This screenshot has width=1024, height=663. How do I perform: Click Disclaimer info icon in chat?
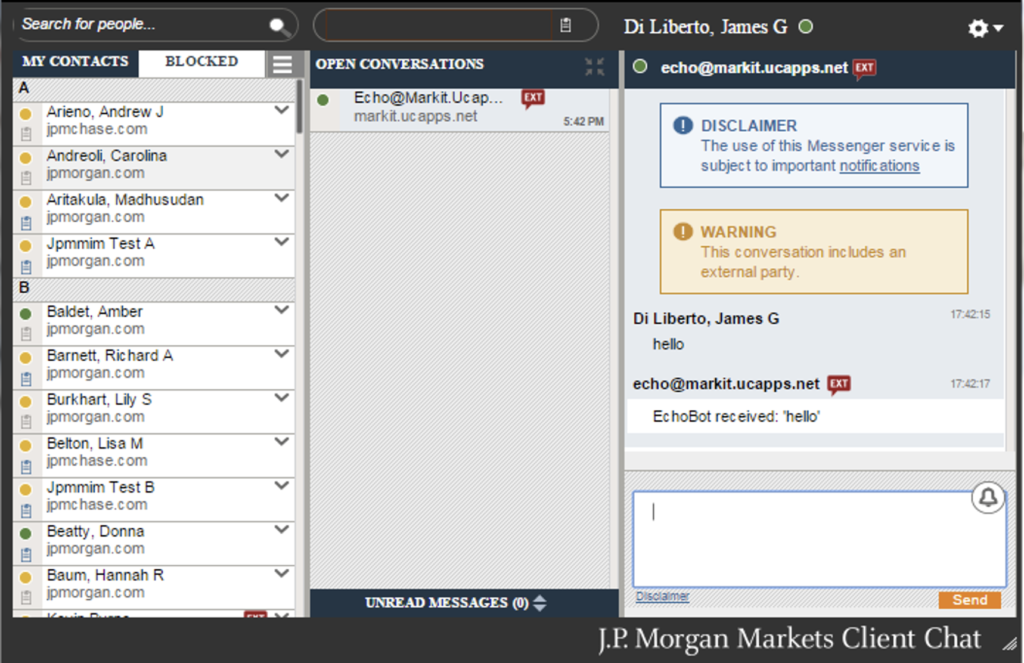coord(682,125)
